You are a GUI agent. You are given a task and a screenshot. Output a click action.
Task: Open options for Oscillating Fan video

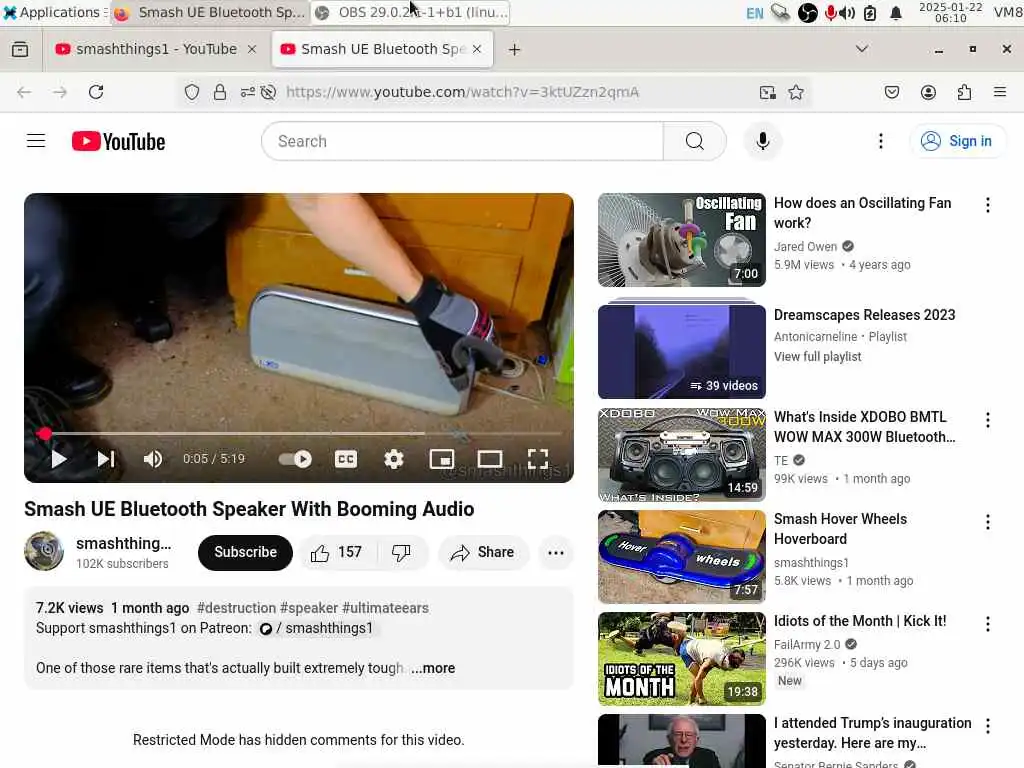[x=987, y=205]
